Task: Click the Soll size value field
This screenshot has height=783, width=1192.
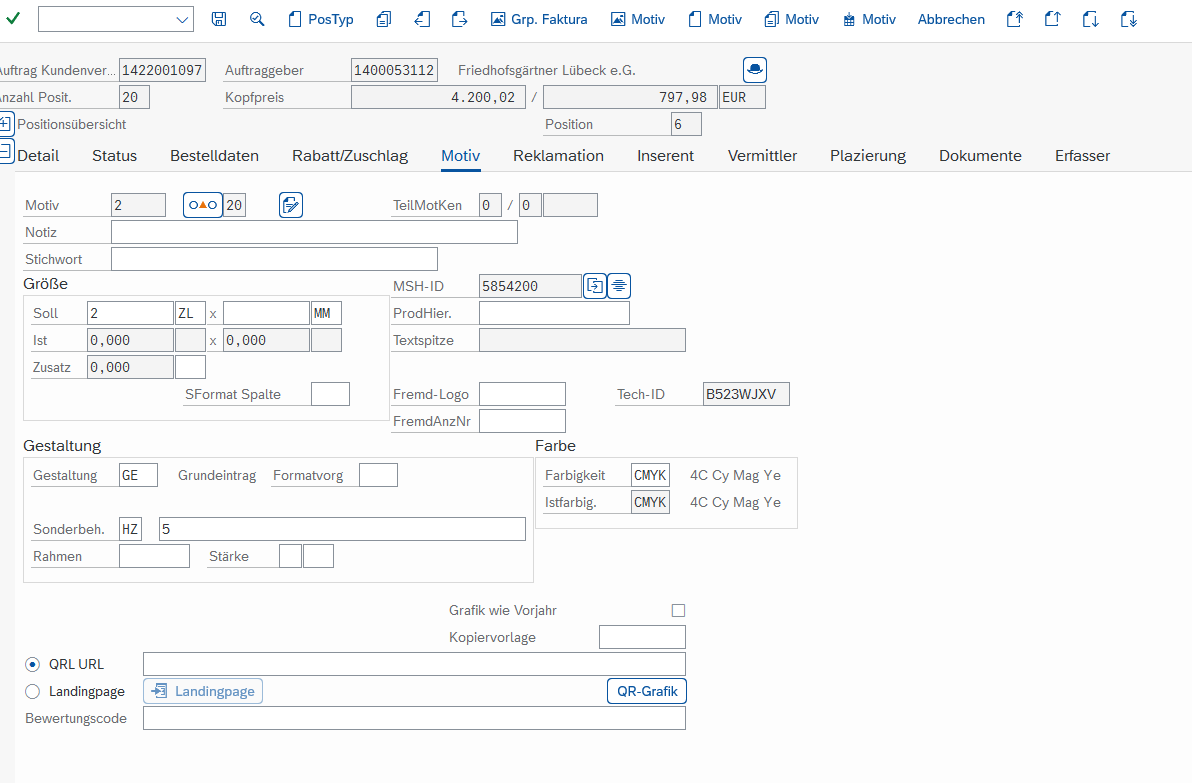Action: (x=130, y=313)
